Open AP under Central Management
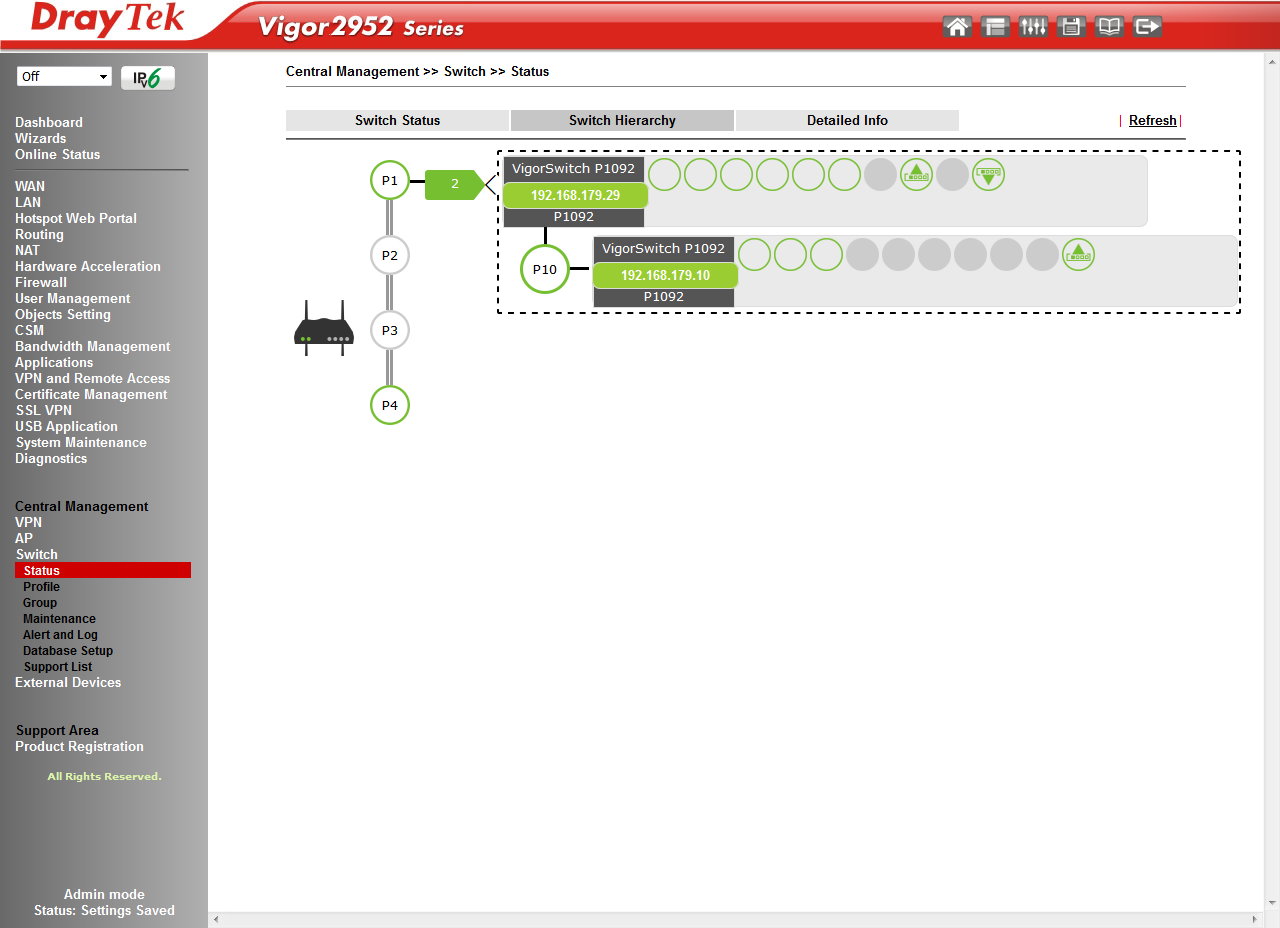Viewport: 1280px width, 928px height. 24,538
